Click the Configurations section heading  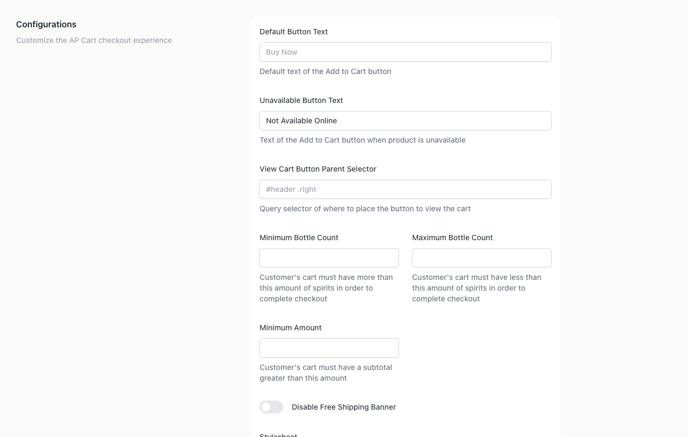click(46, 24)
